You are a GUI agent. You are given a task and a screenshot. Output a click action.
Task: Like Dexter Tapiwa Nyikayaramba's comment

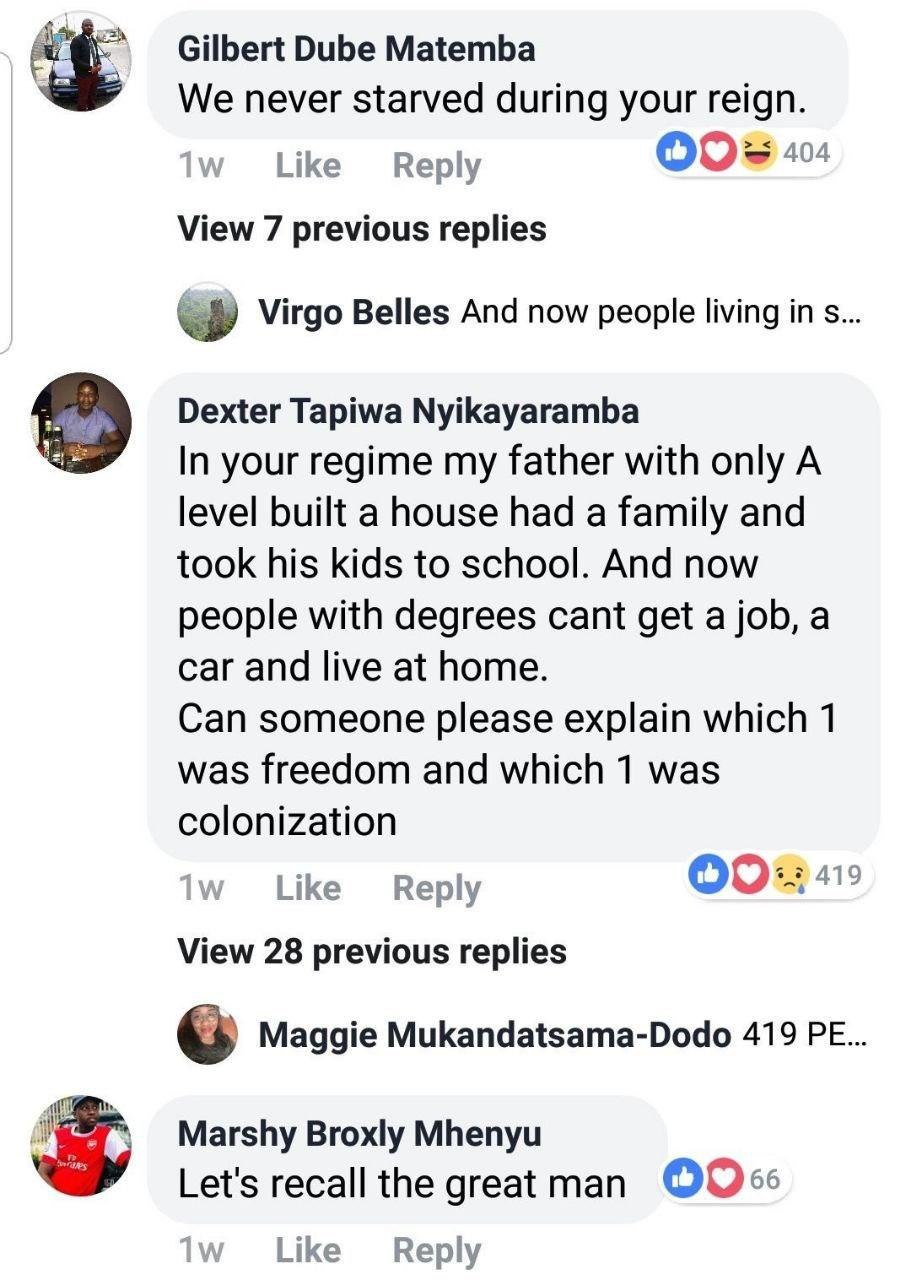click(308, 888)
